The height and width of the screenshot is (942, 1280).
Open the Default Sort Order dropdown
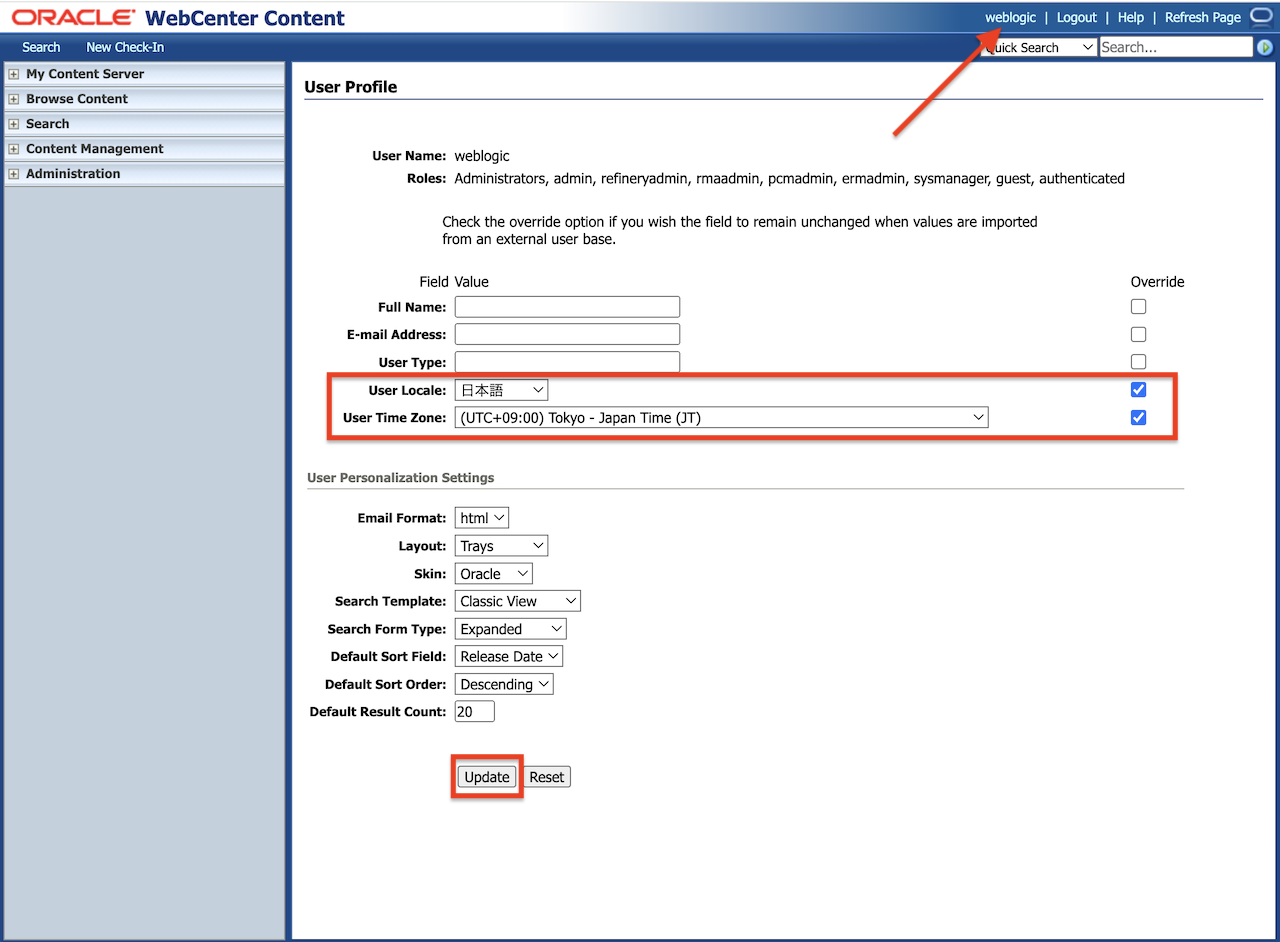point(504,685)
